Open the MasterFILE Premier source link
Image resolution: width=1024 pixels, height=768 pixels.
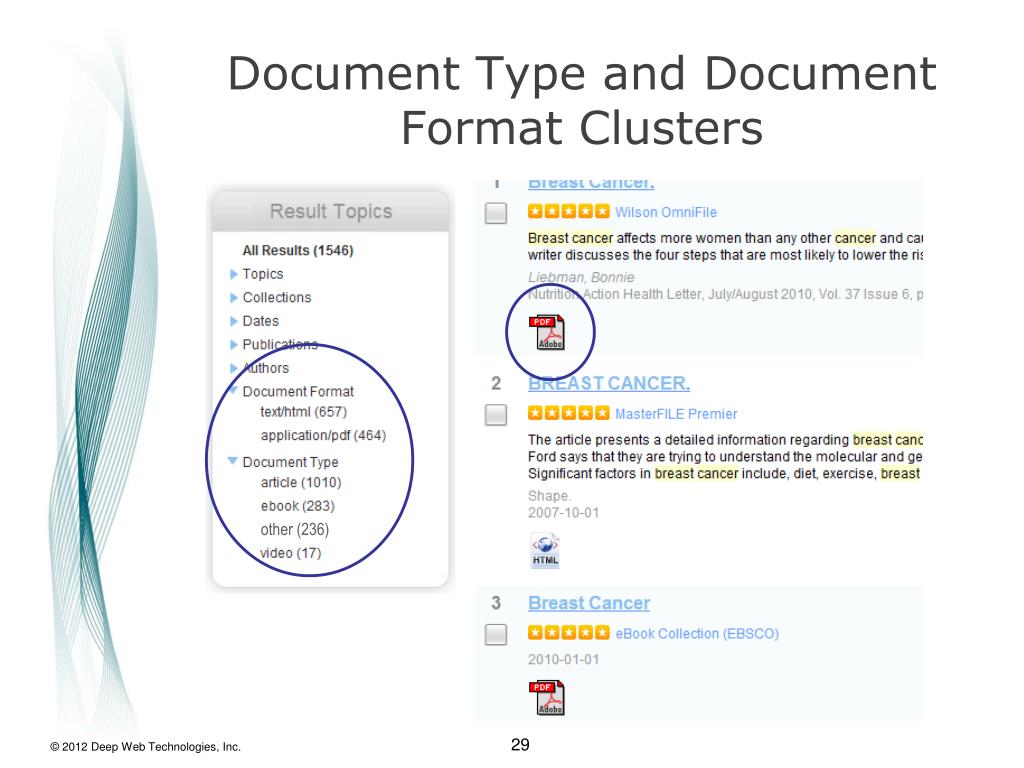pyautogui.click(x=676, y=414)
